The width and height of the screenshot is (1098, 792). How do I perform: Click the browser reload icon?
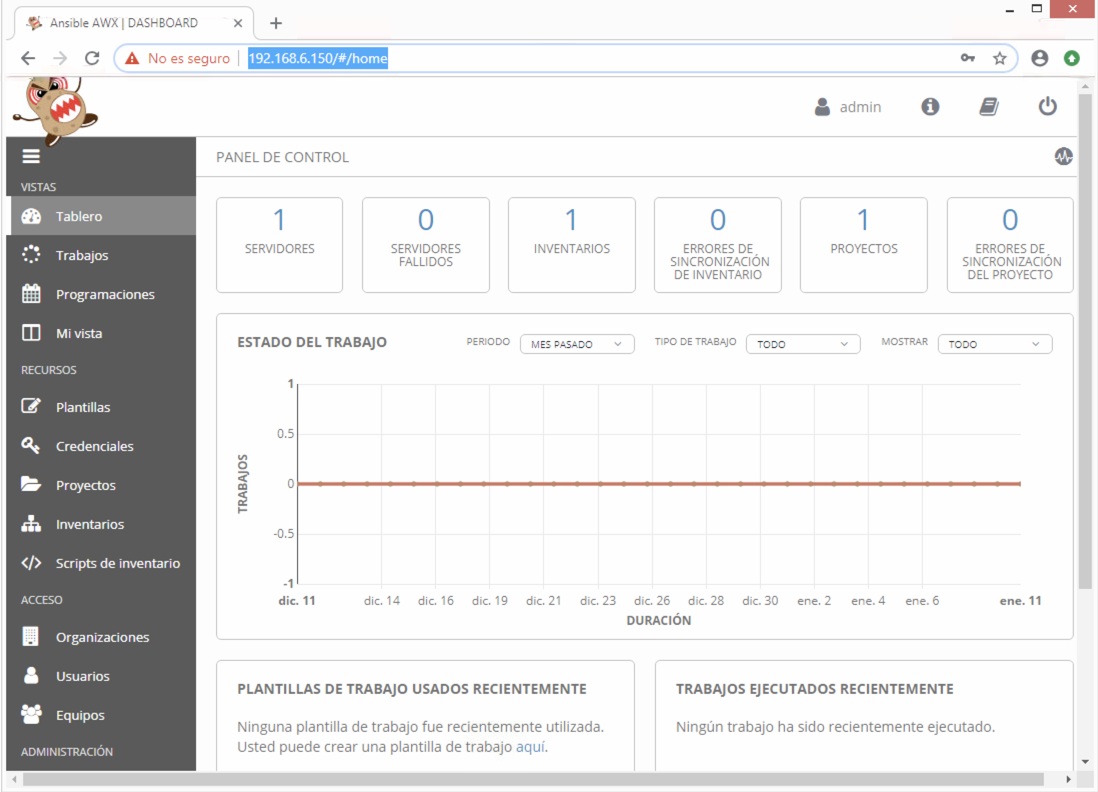[92, 58]
